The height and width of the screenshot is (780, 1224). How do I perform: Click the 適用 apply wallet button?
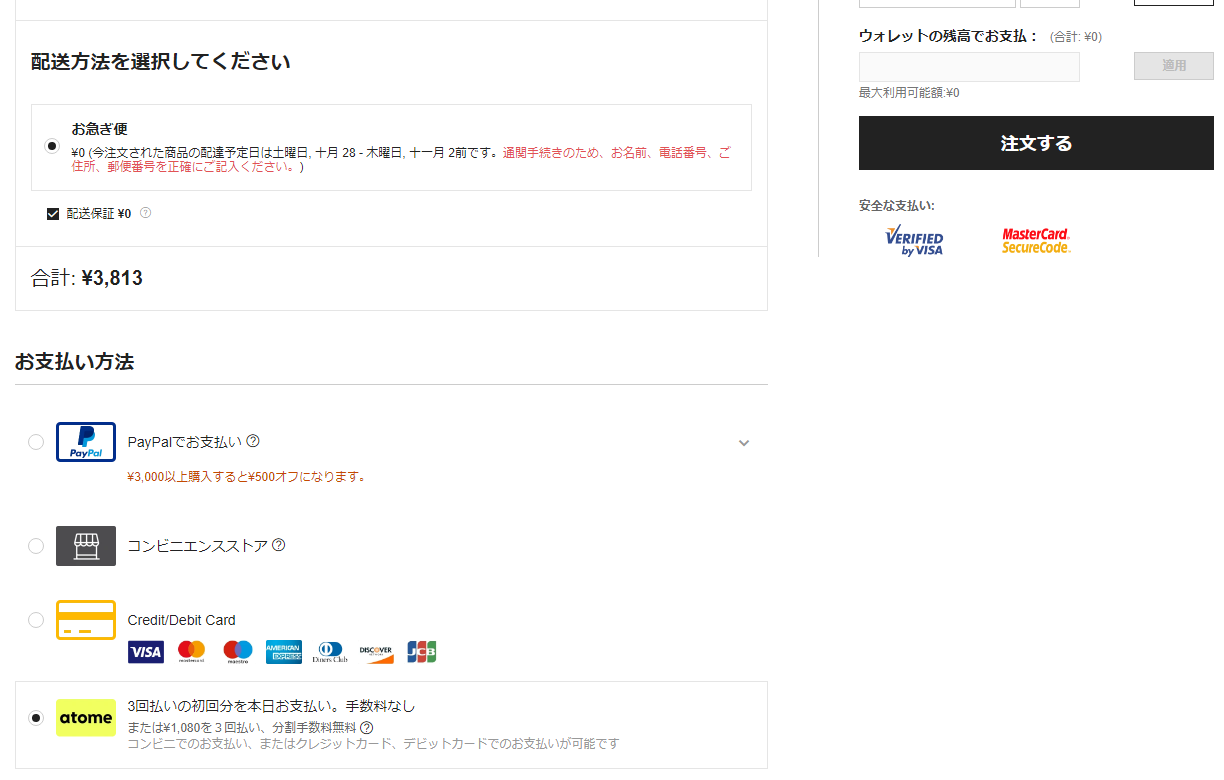click(1174, 66)
